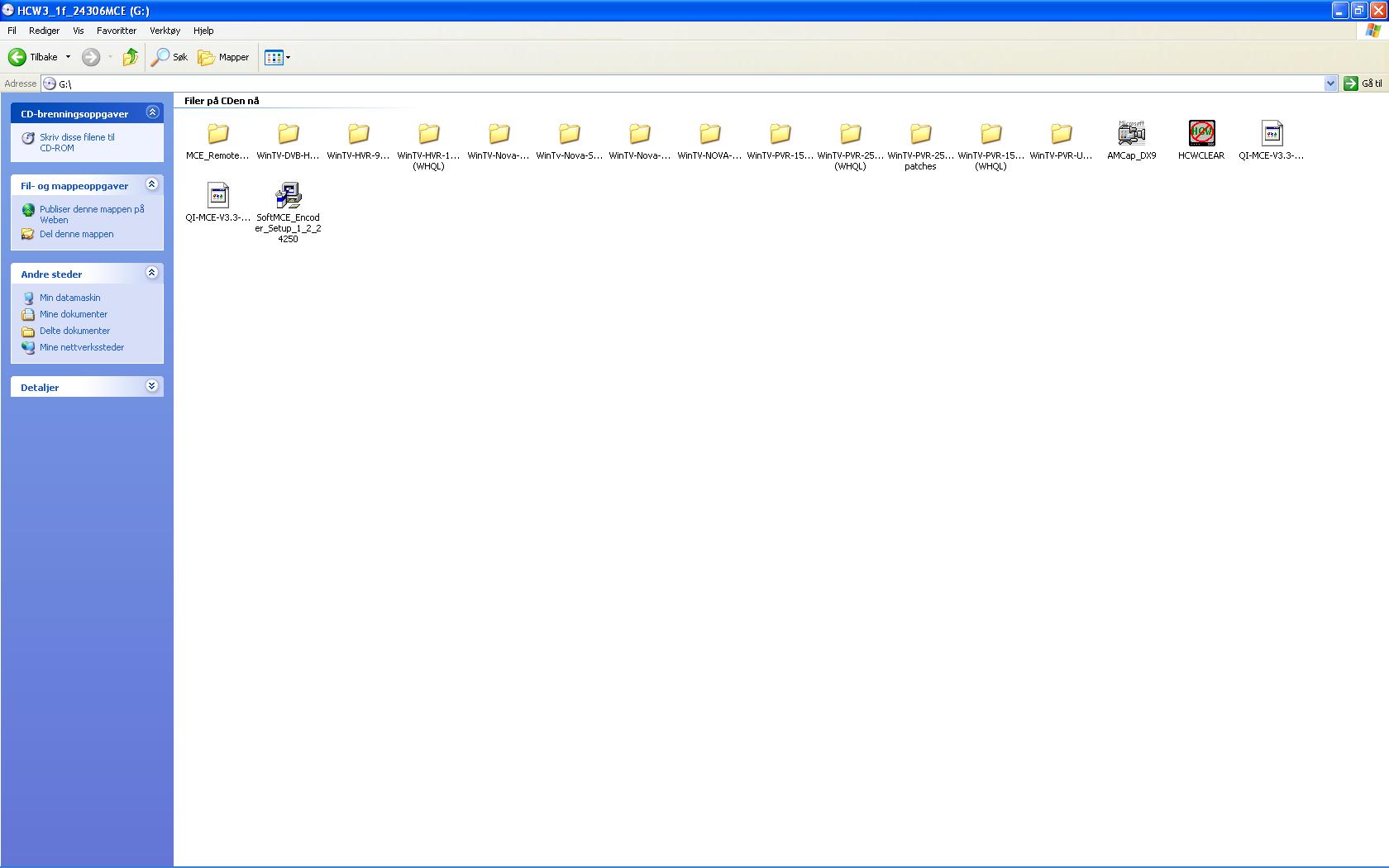Open the view mode dropdown
Viewport: 1389px width, 868px height.
[288, 58]
